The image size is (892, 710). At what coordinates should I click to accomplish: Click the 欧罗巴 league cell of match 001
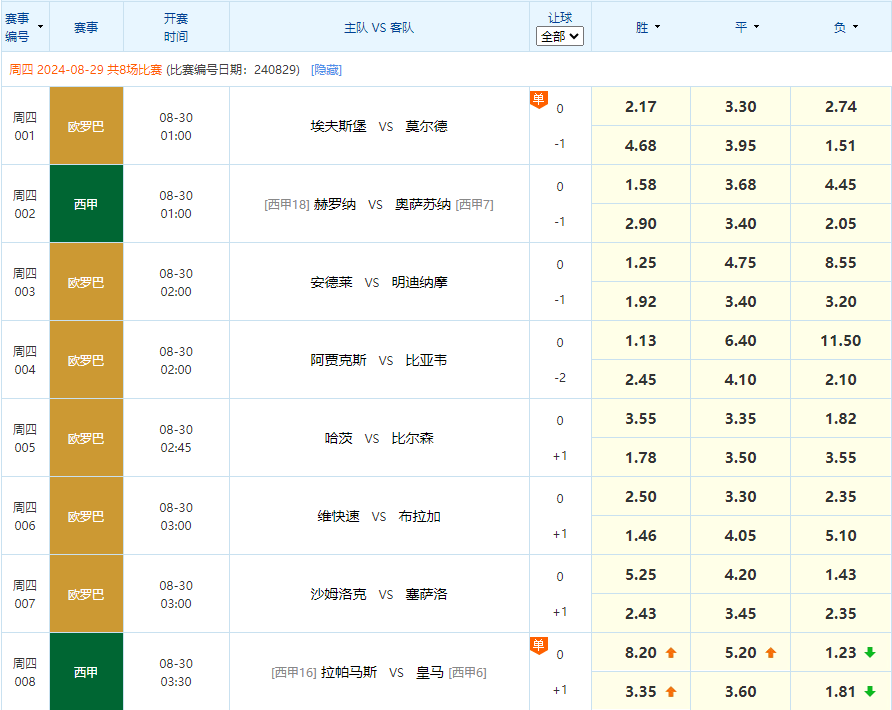(86, 126)
